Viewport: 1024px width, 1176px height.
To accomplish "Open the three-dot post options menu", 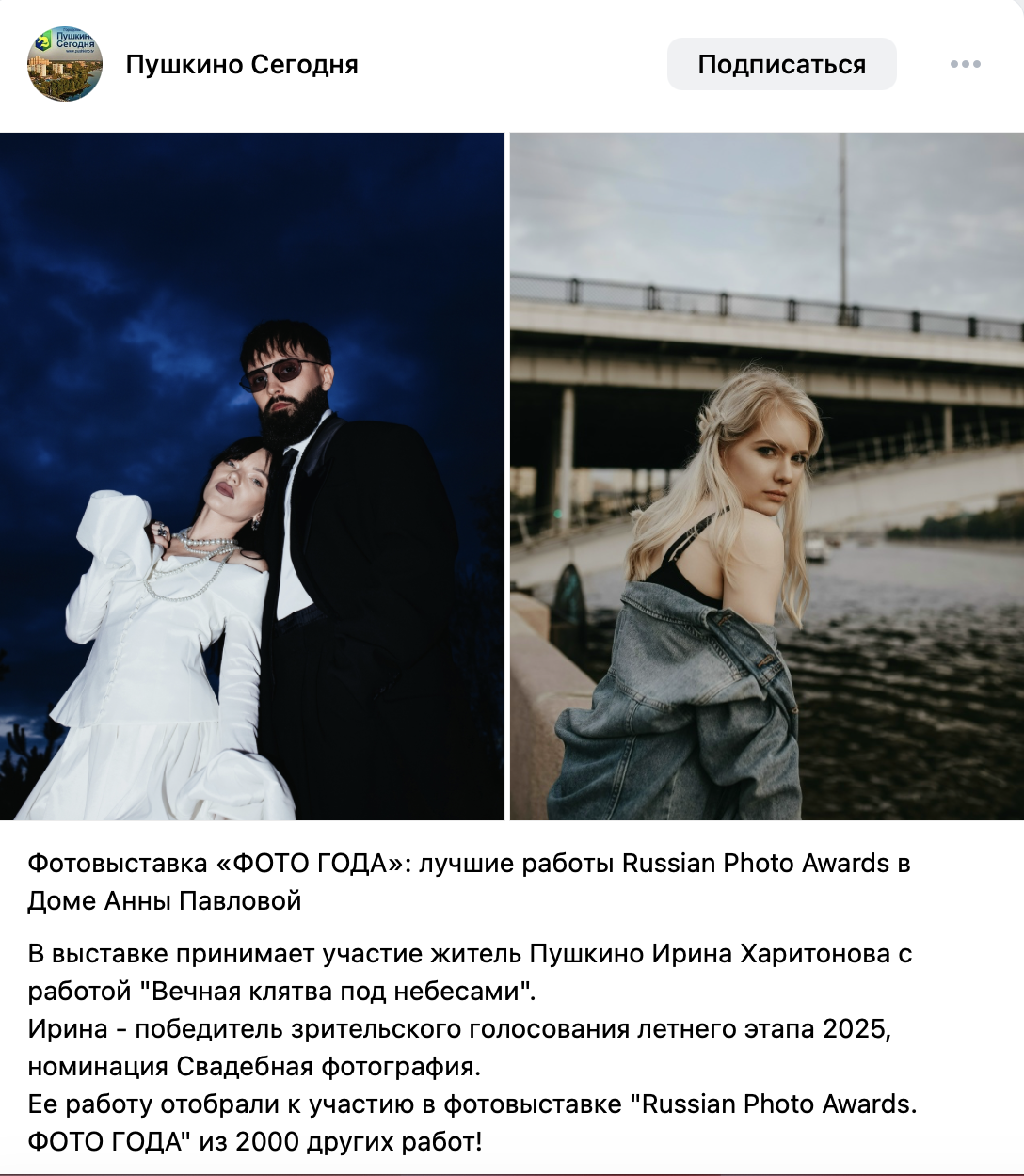I will click(965, 64).
